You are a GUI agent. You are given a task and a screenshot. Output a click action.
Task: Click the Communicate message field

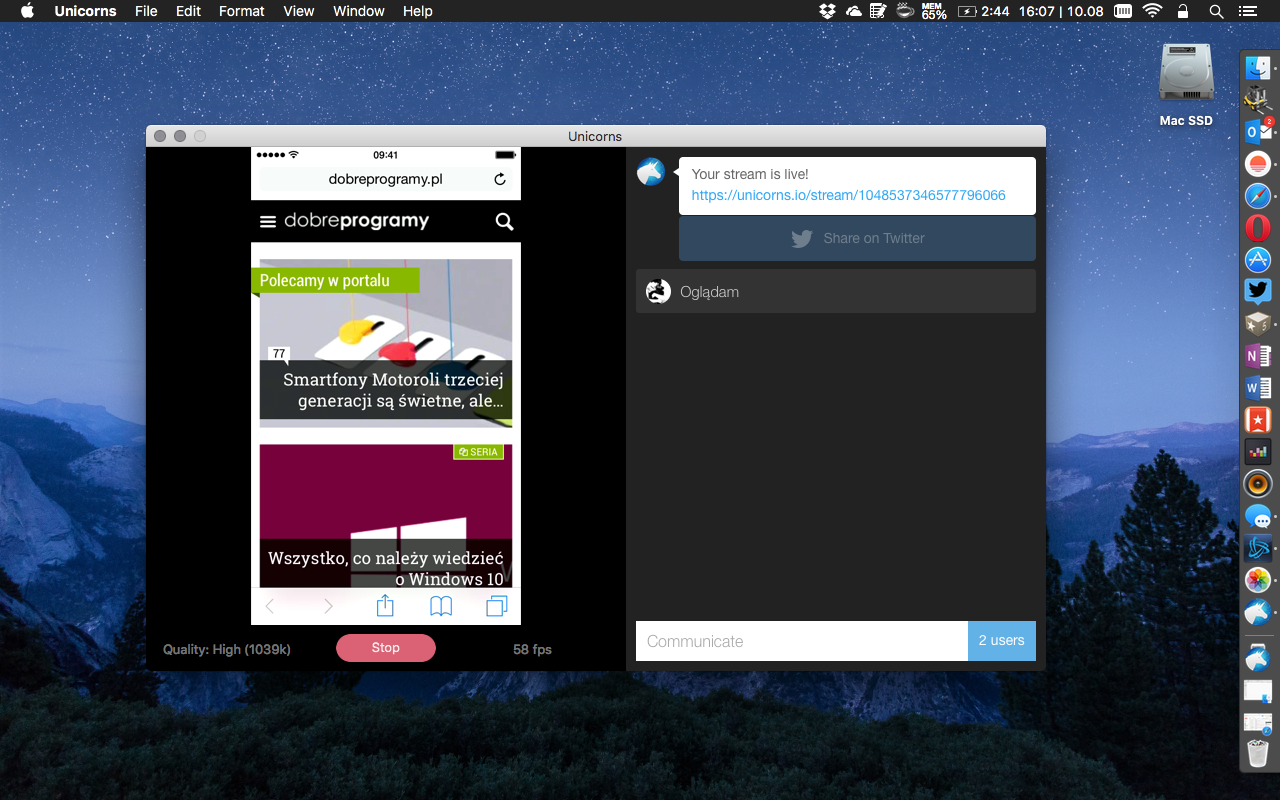point(802,641)
